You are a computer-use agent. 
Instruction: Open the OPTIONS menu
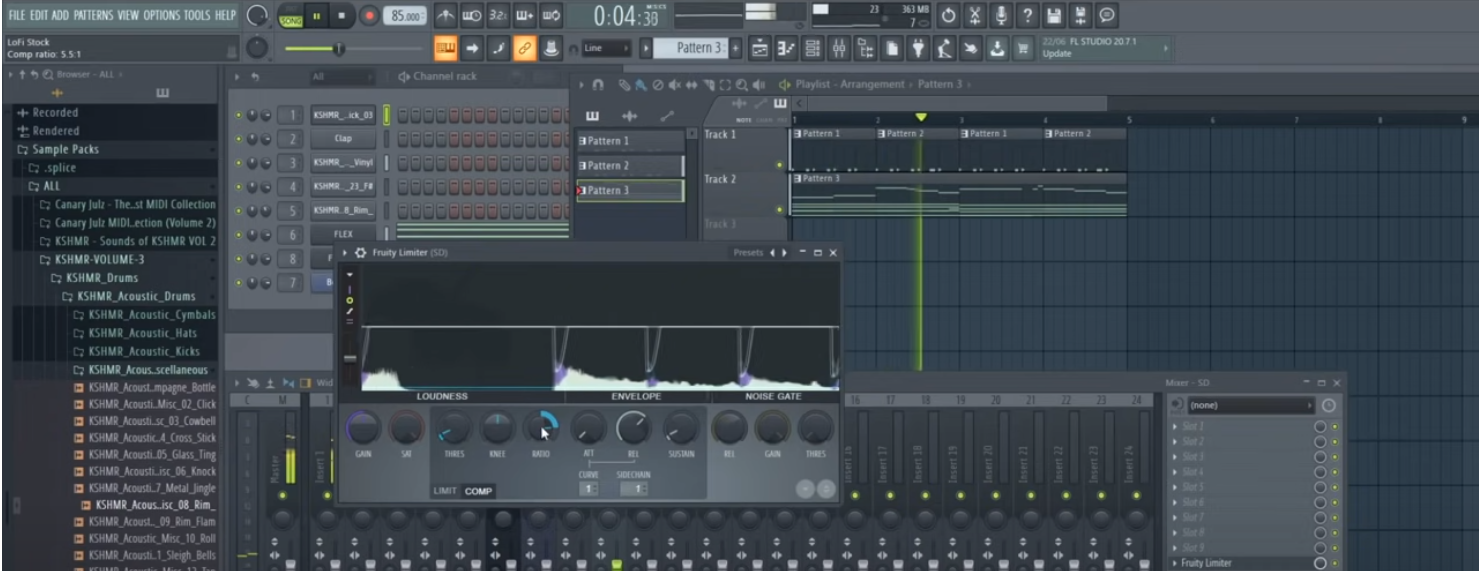(161, 15)
